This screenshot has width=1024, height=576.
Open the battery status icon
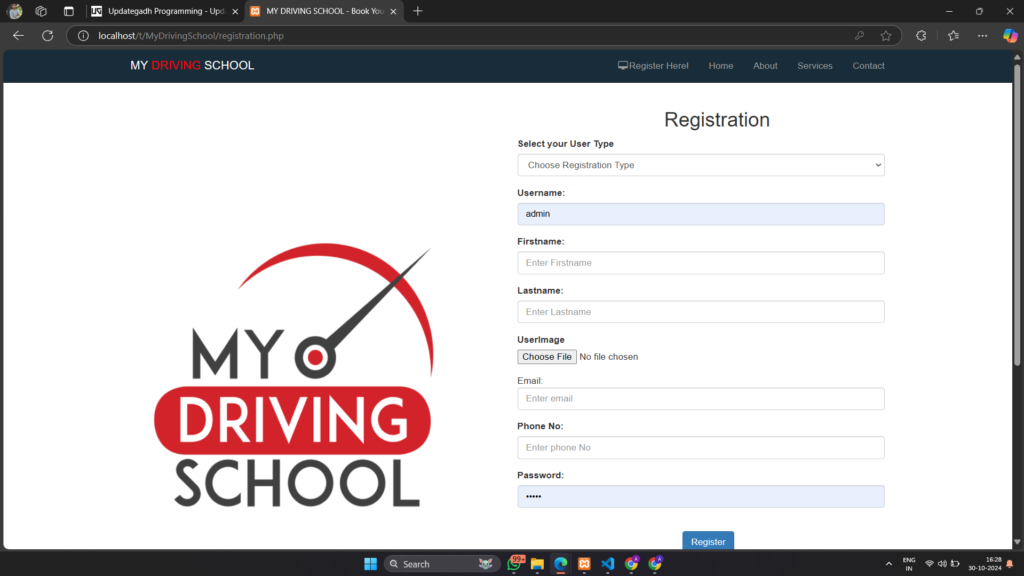tap(955, 564)
